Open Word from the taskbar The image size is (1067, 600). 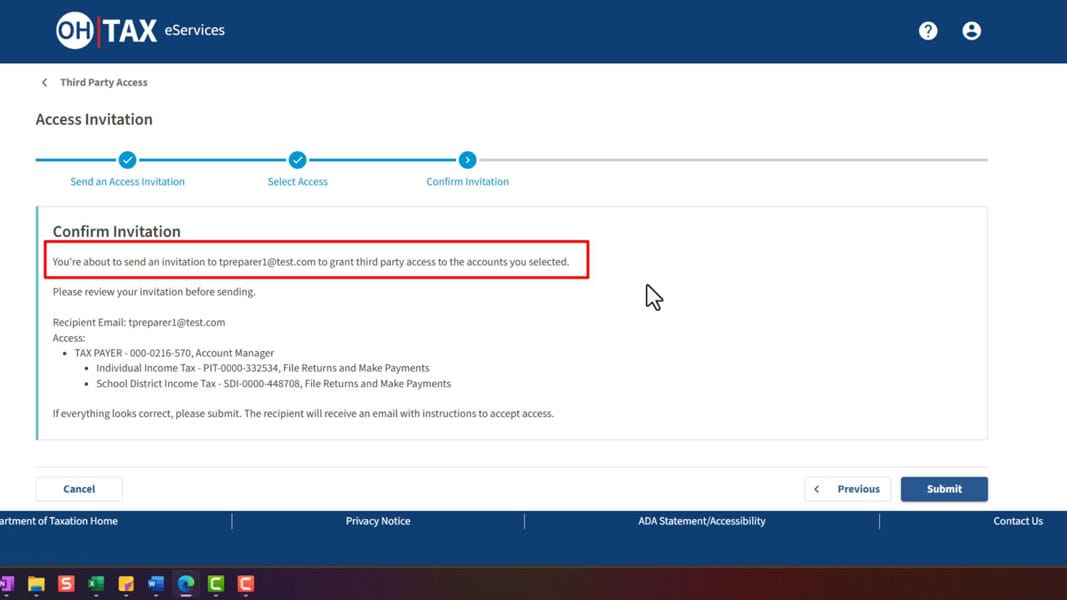point(156,584)
